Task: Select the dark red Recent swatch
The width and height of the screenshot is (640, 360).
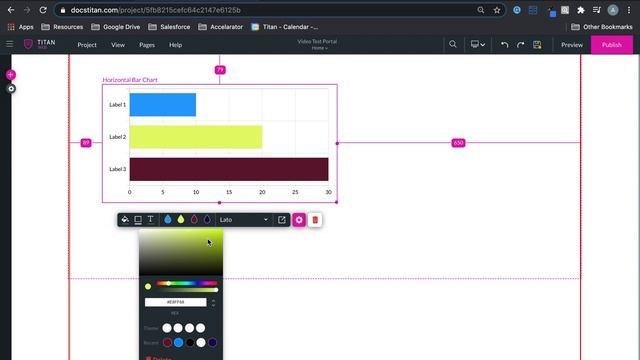Action: (167, 342)
